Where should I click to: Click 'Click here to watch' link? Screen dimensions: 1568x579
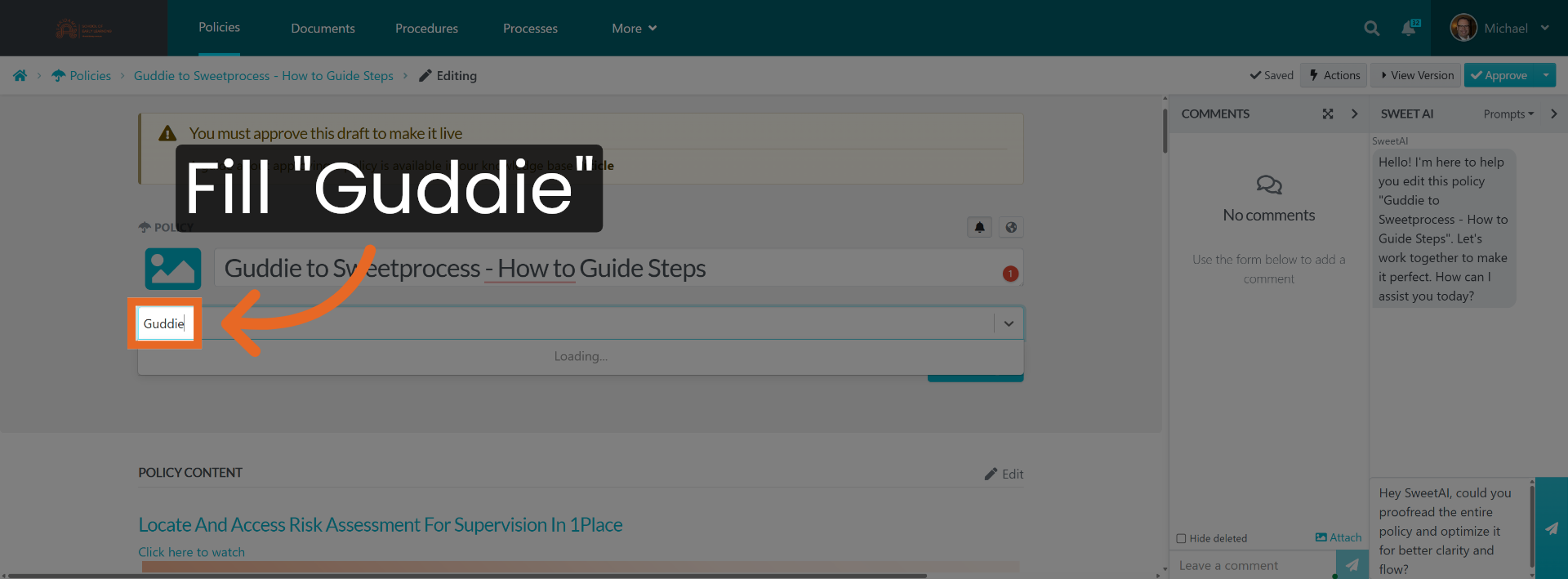[192, 552]
